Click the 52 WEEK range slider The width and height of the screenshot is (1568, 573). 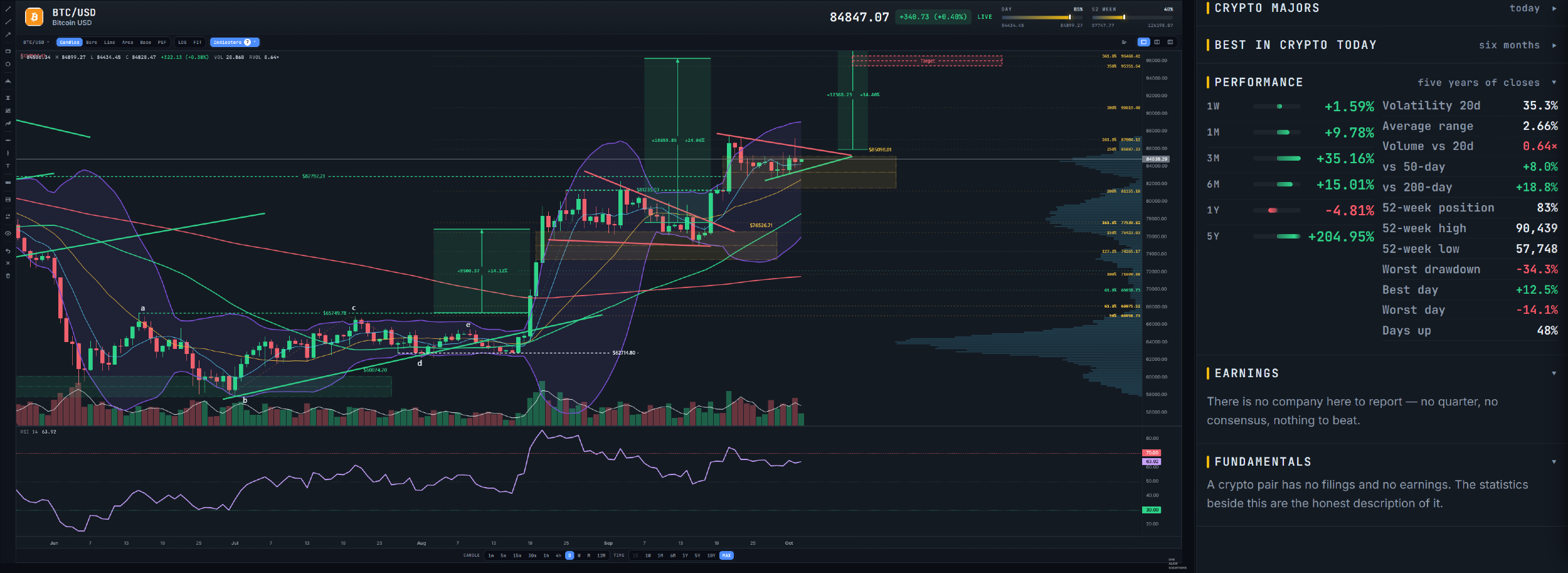[1132, 18]
